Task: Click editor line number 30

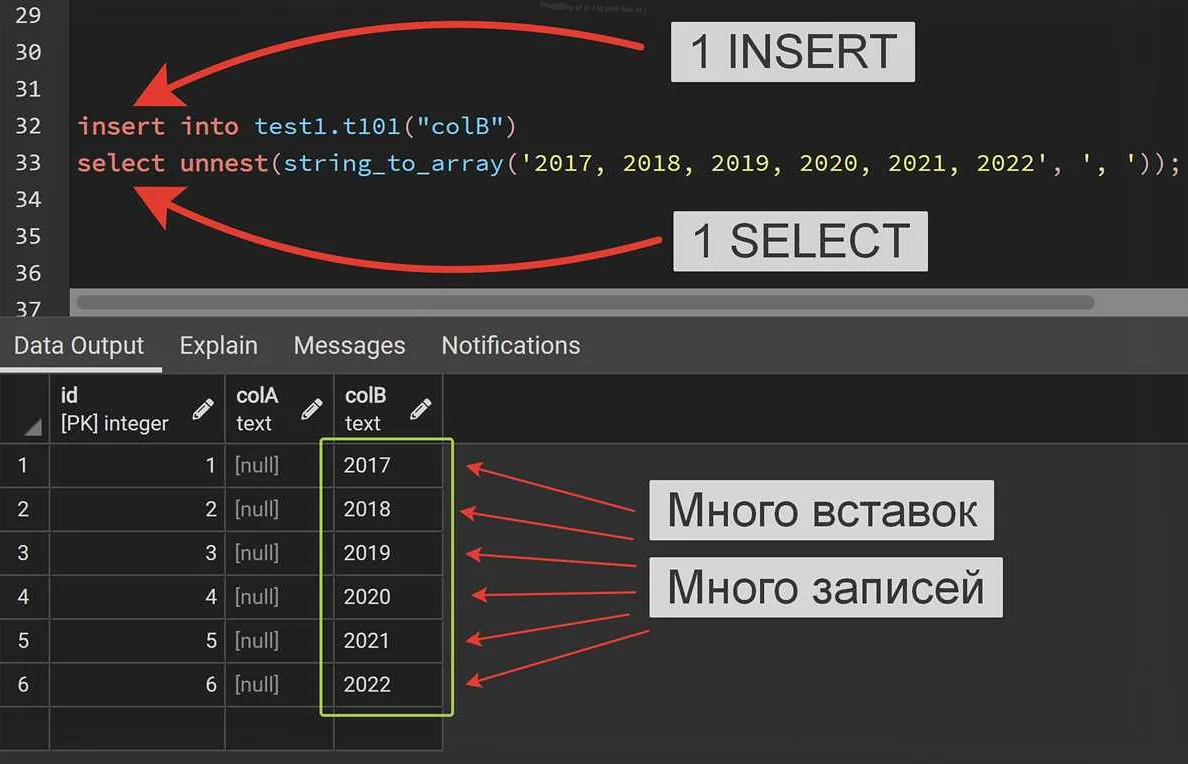Action: pos(28,52)
